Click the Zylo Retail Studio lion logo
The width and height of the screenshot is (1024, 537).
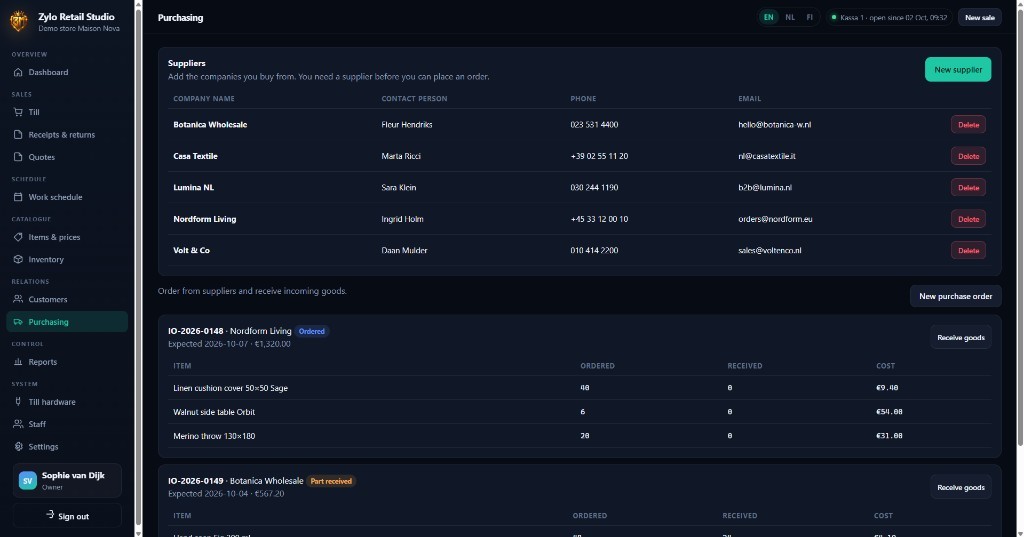[x=18, y=21]
